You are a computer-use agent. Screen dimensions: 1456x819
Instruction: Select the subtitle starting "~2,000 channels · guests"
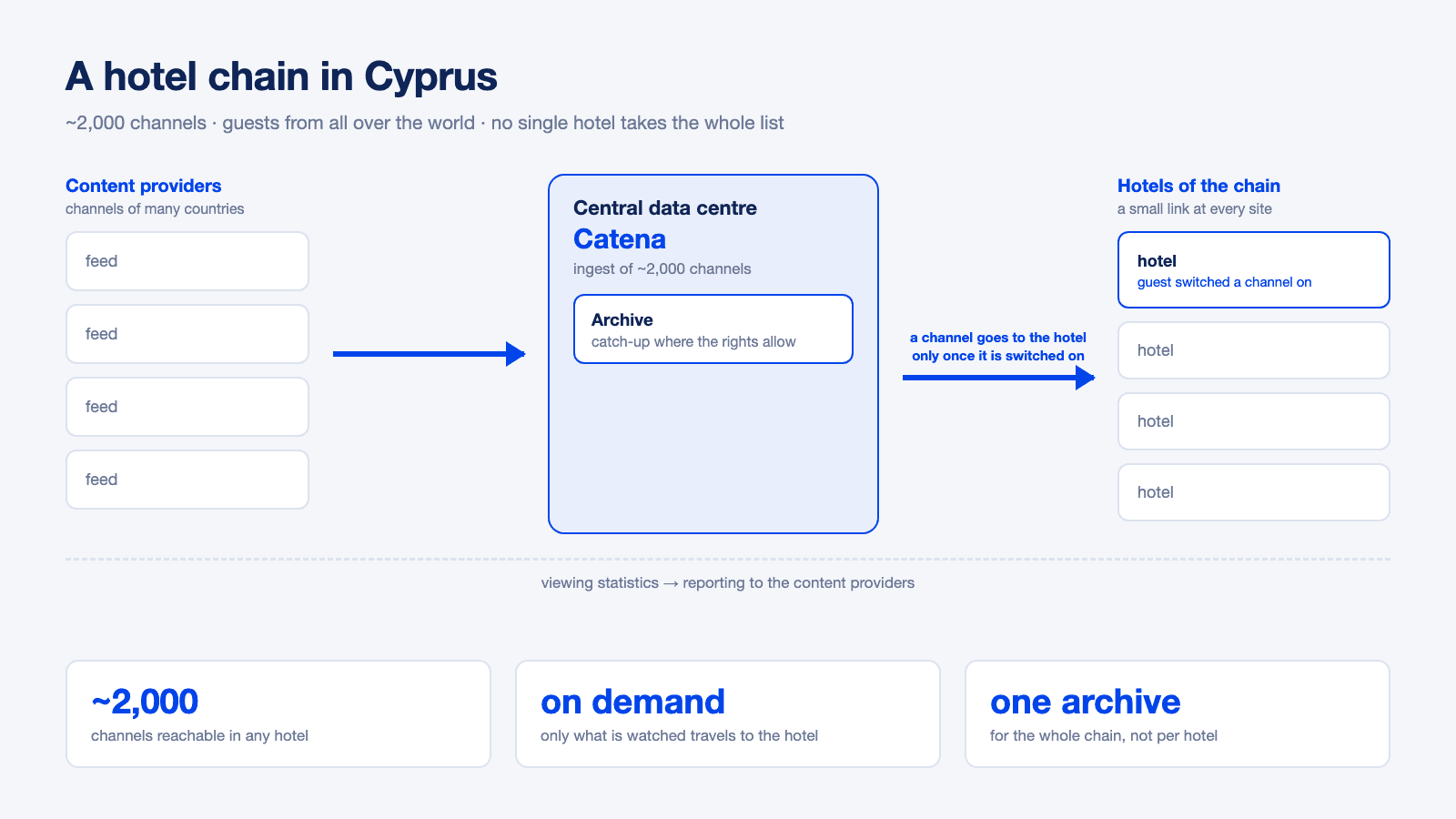424,123
